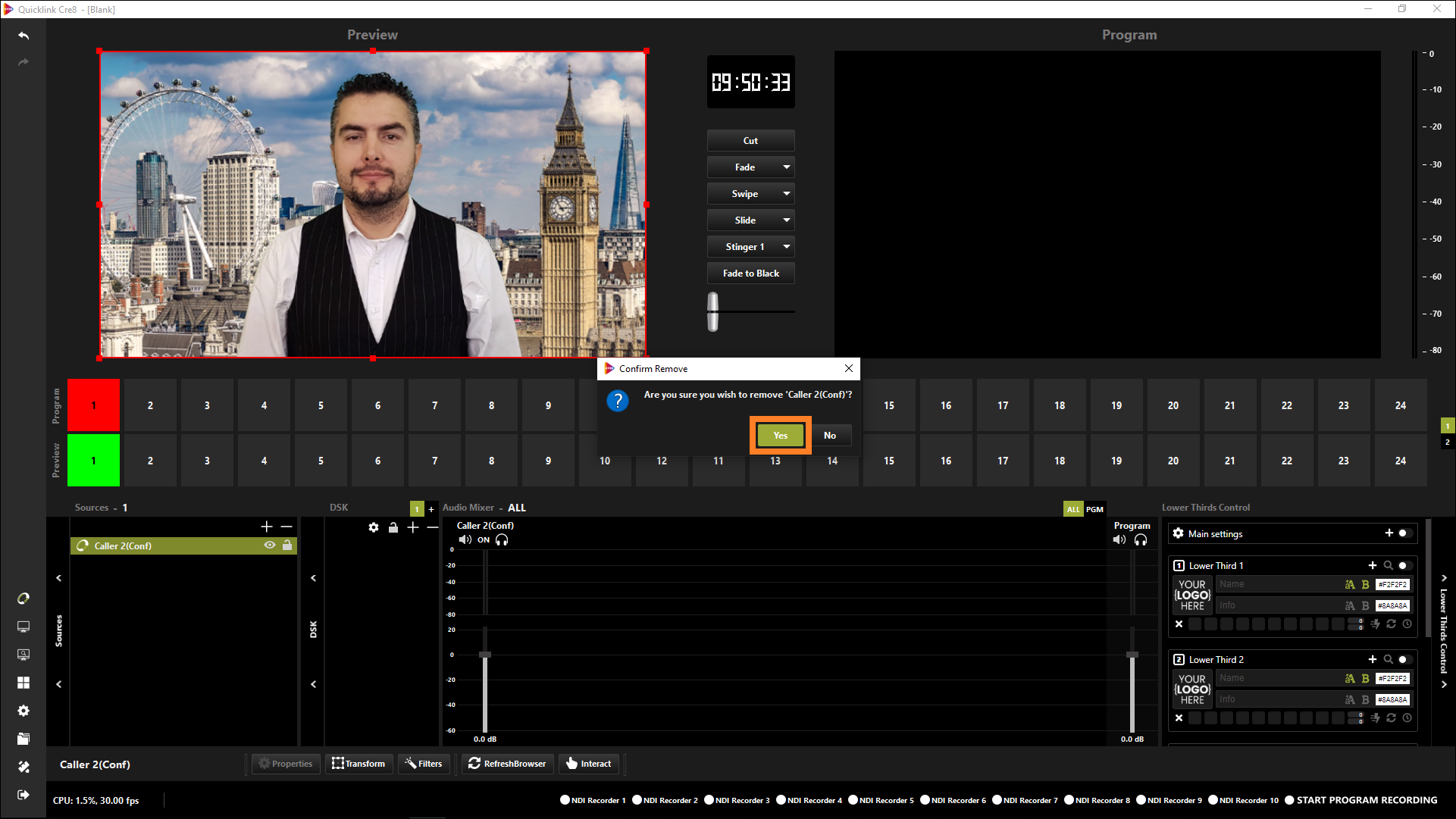The width and height of the screenshot is (1456, 819).
Task: Expand the Fade transition dropdown arrow
Action: pos(786,167)
